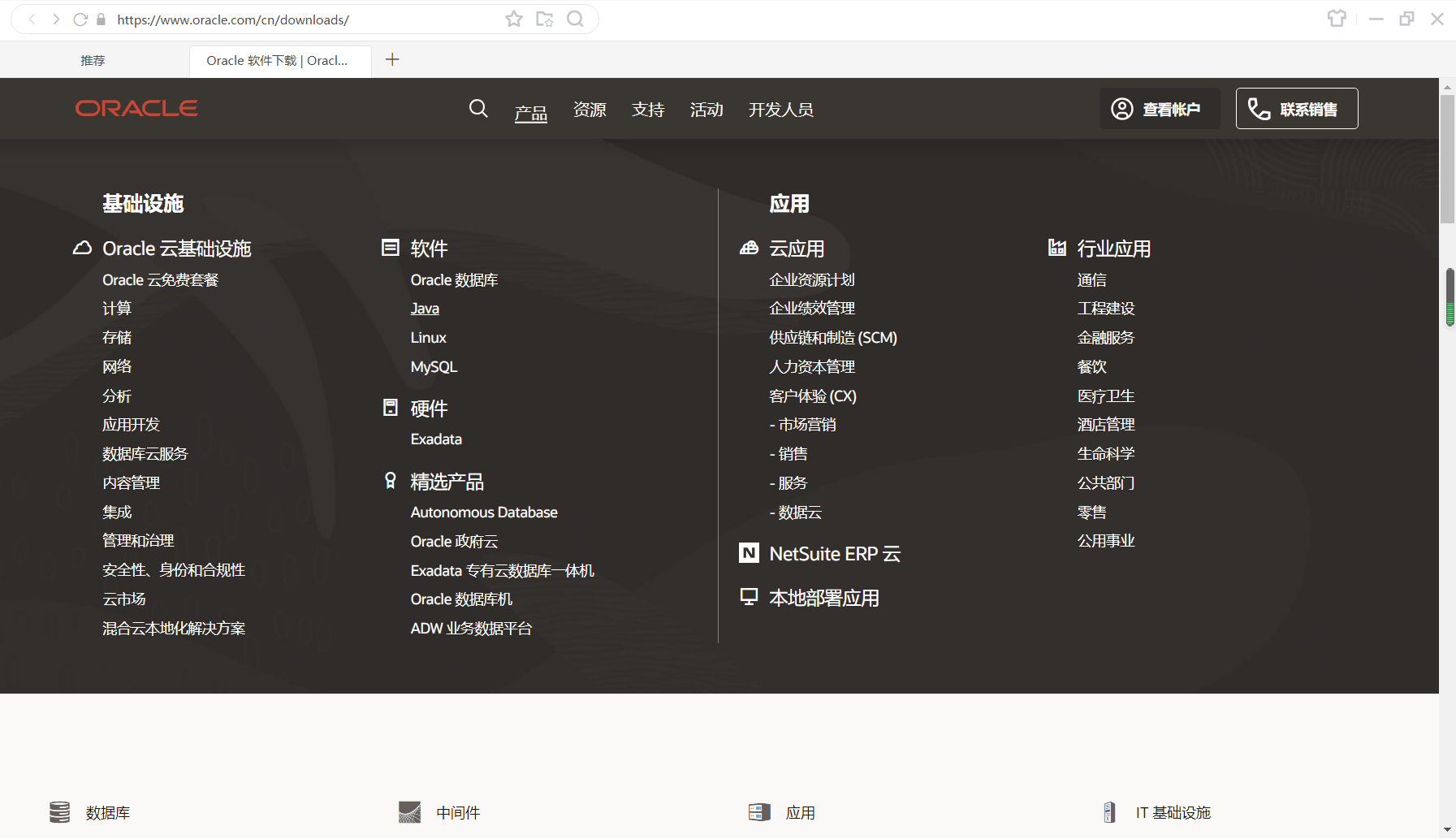Click the server icon beside IT 基础设施
Image resolution: width=1456 pixels, height=839 pixels.
tap(1109, 812)
